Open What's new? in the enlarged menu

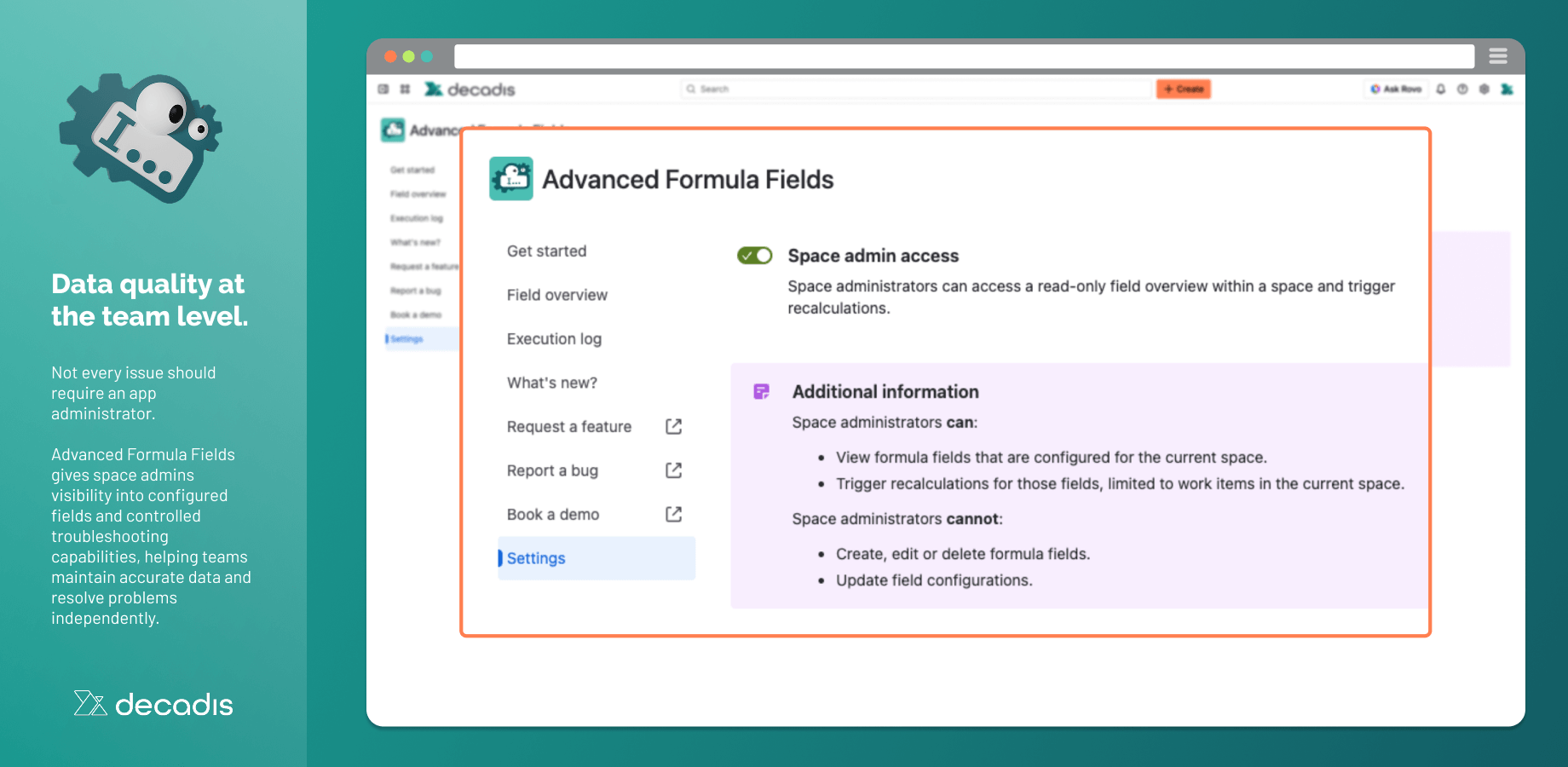coord(552,383)
